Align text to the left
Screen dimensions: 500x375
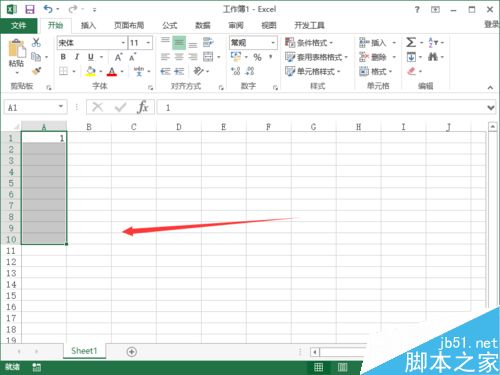(x=165, y=57)
